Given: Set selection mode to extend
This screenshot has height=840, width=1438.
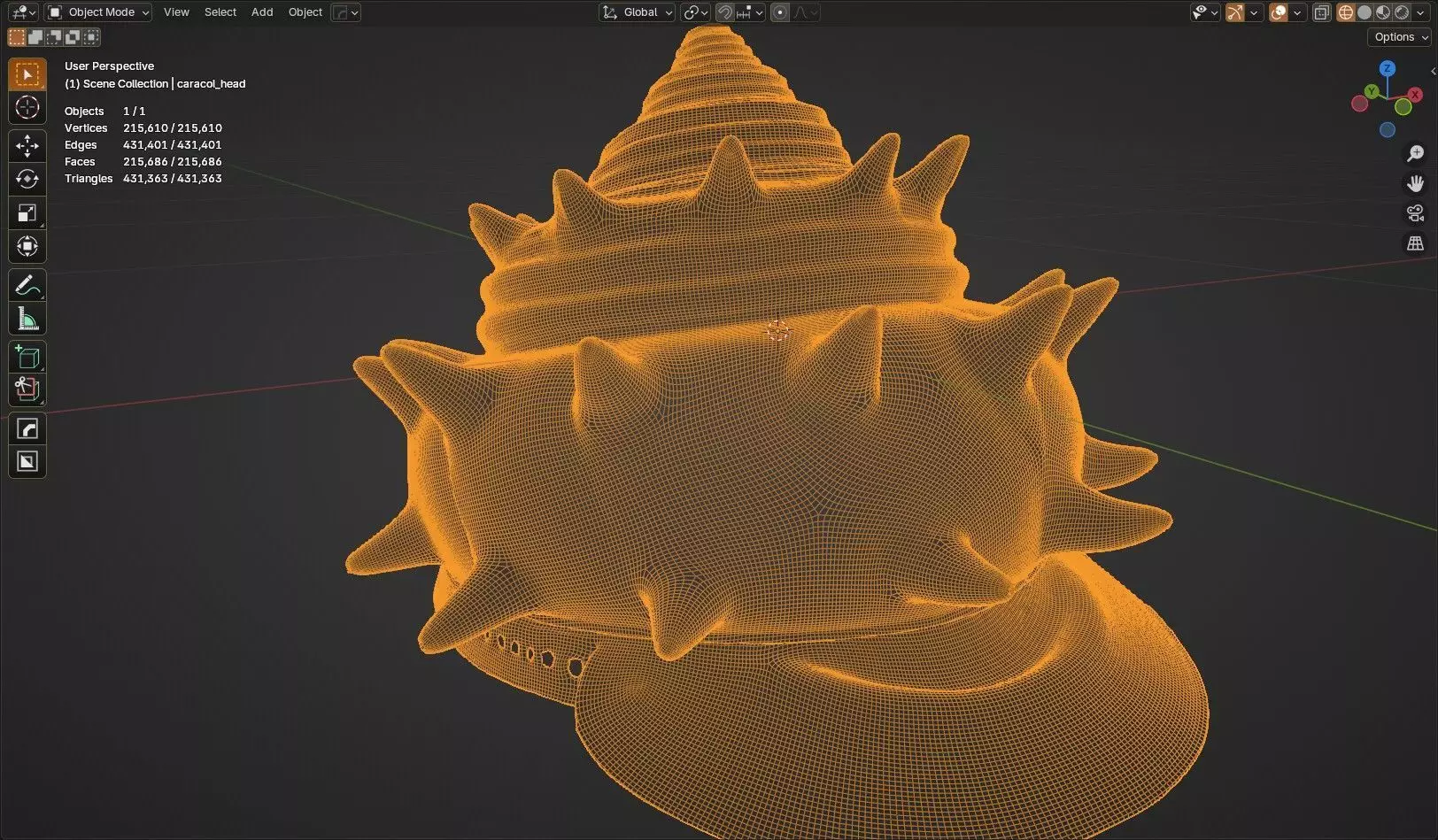Looking at the screenshot, I should point(35,37).
